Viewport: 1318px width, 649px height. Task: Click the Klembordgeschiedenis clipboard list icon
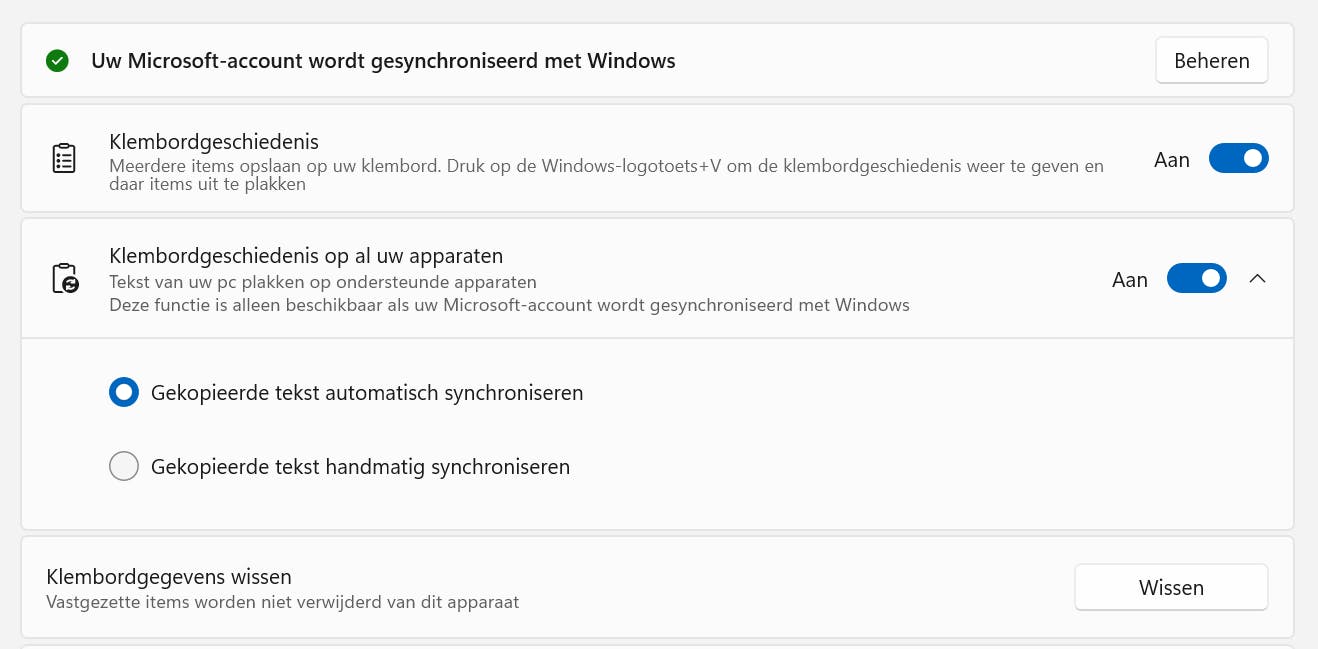[64, 158]
